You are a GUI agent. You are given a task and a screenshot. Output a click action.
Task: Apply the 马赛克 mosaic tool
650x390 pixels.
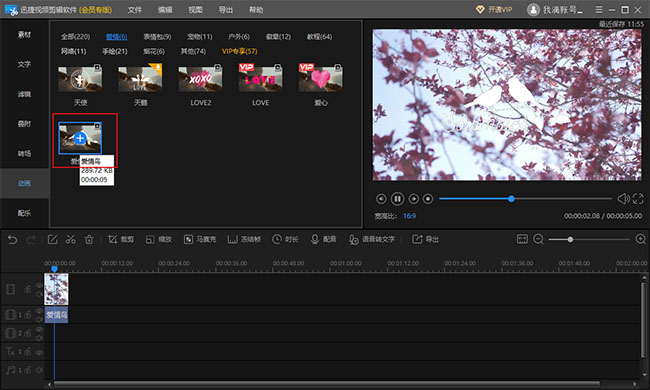coord(200,240)
